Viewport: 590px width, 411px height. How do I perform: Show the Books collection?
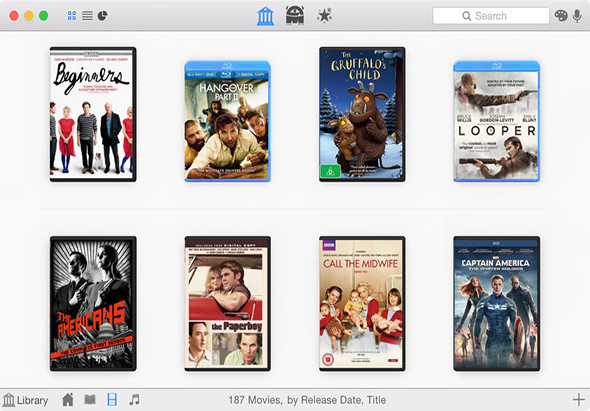click(90, 399)
